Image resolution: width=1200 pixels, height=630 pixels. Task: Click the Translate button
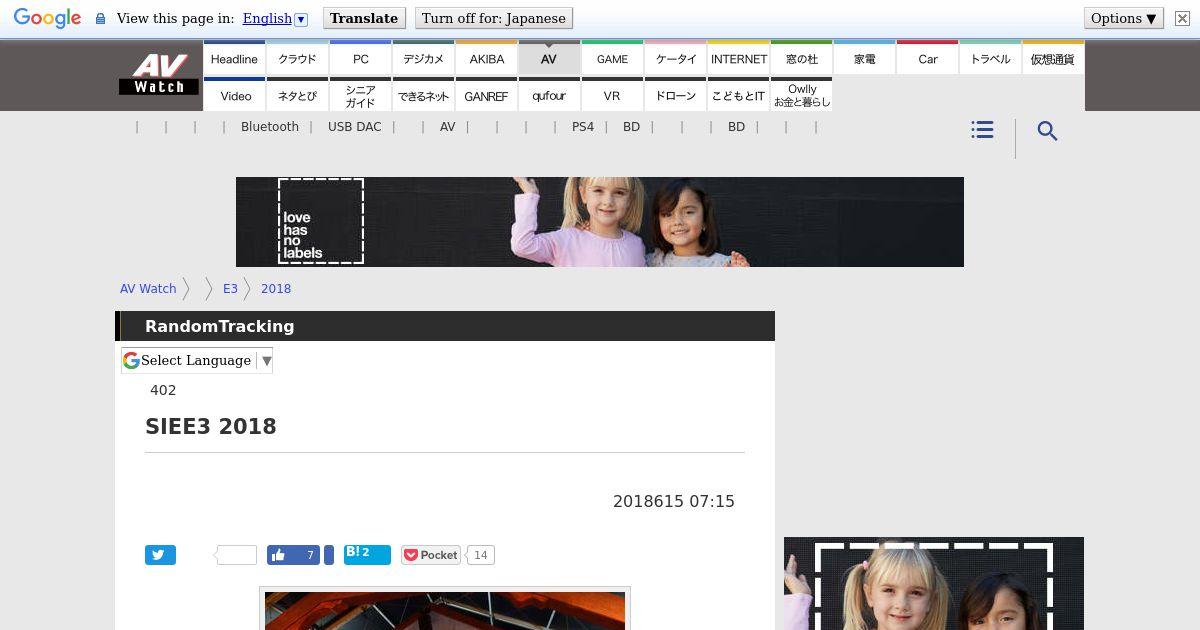coord(364,18)
